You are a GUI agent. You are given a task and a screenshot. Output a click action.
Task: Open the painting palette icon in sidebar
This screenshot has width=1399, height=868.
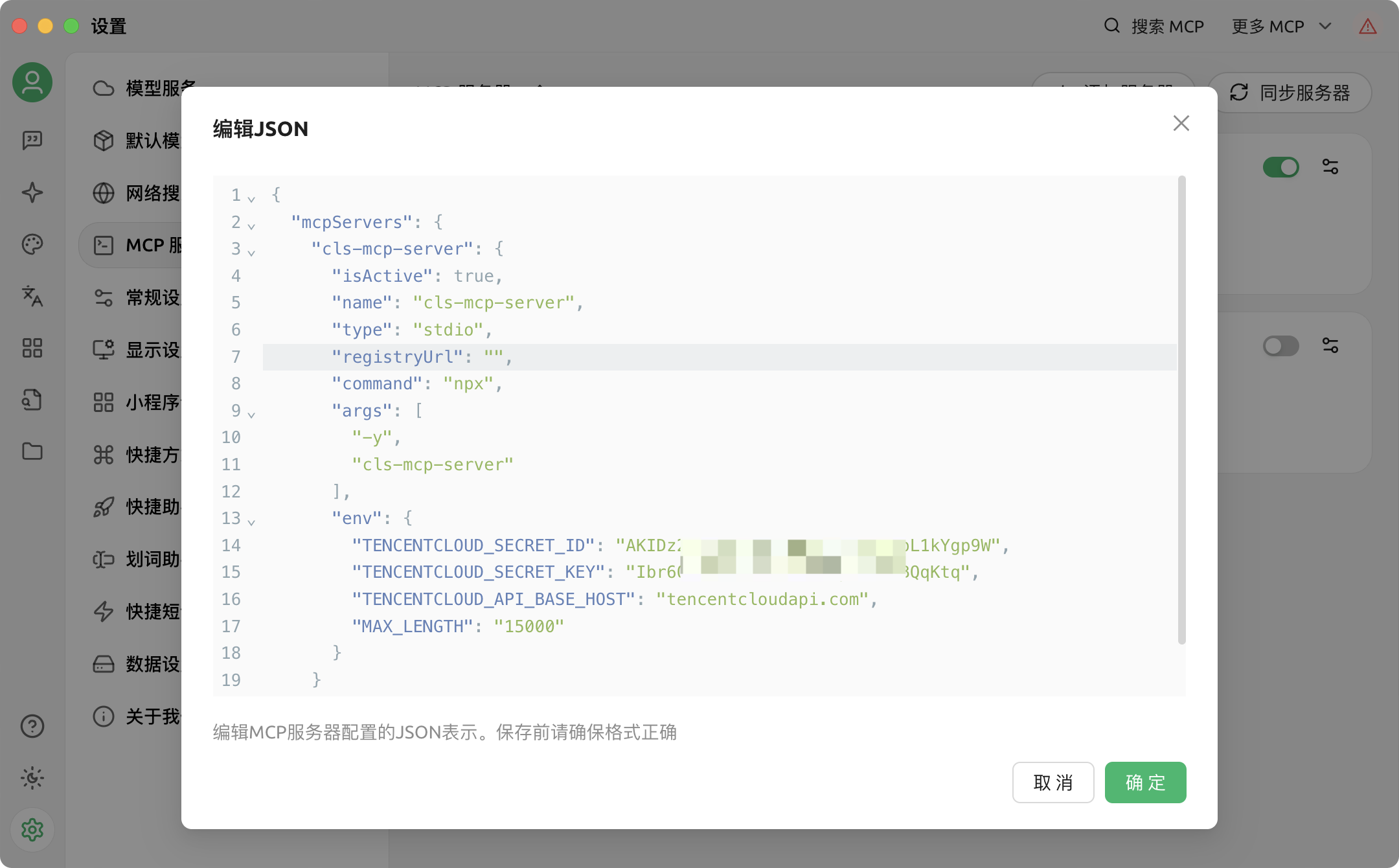pos(32,244)
